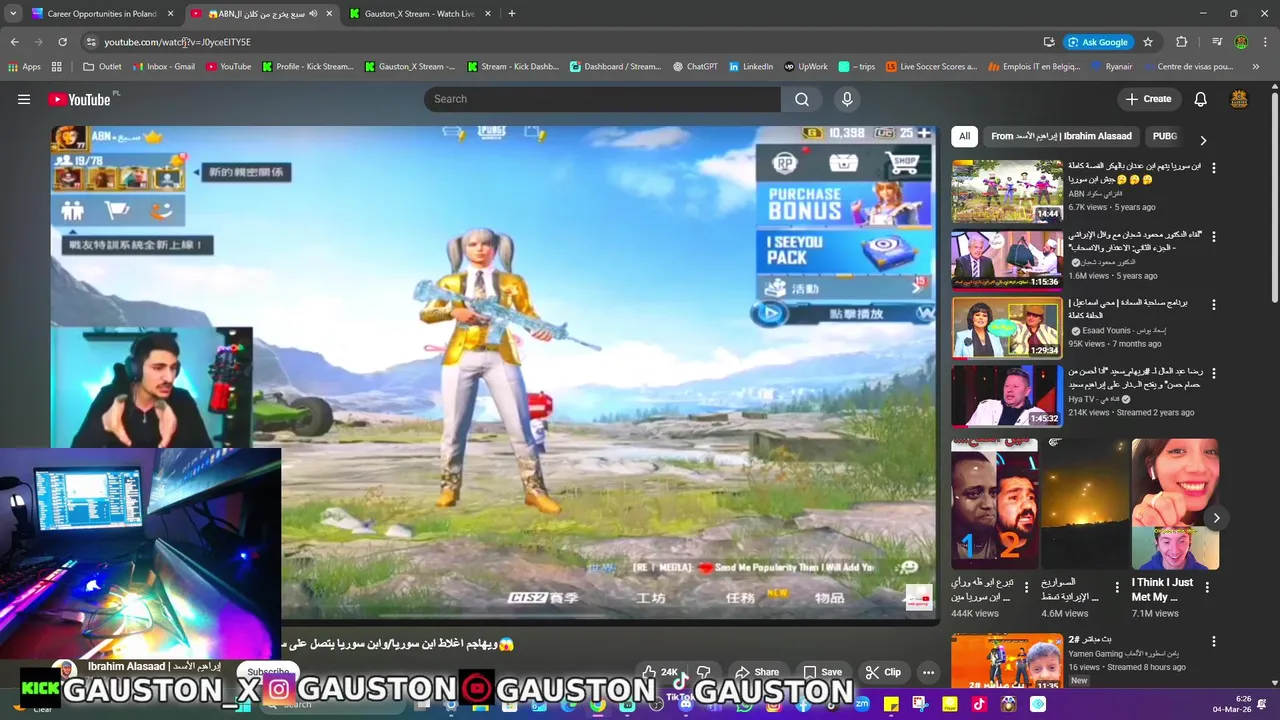Viewport: 1280px width, 720px height.
Task: Open options menu for Hya TV video
Action: point(1213,373)
